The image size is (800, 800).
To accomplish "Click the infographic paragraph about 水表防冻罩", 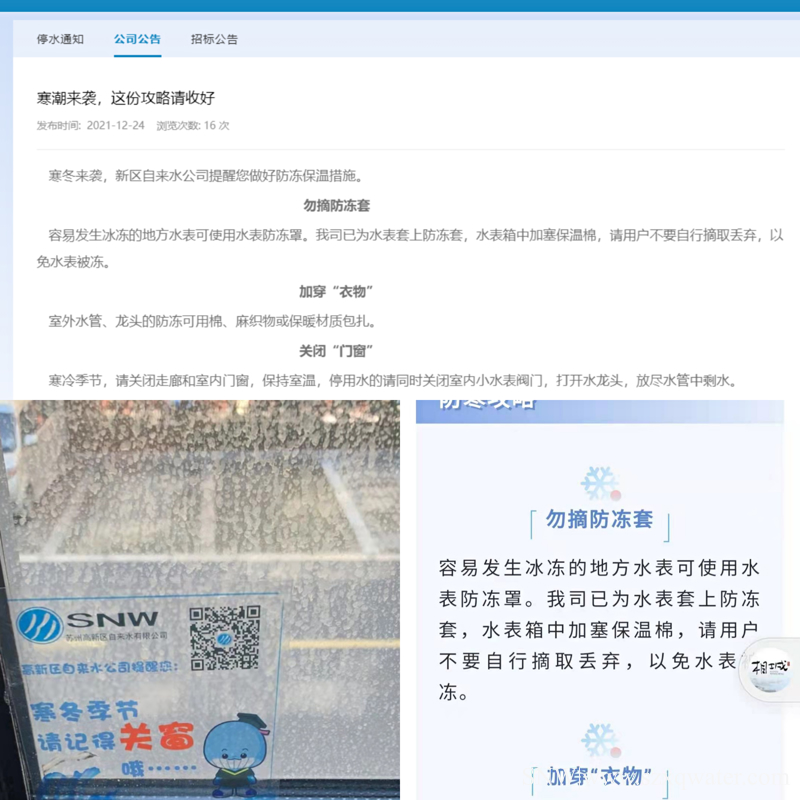I will tap(598, 630).
